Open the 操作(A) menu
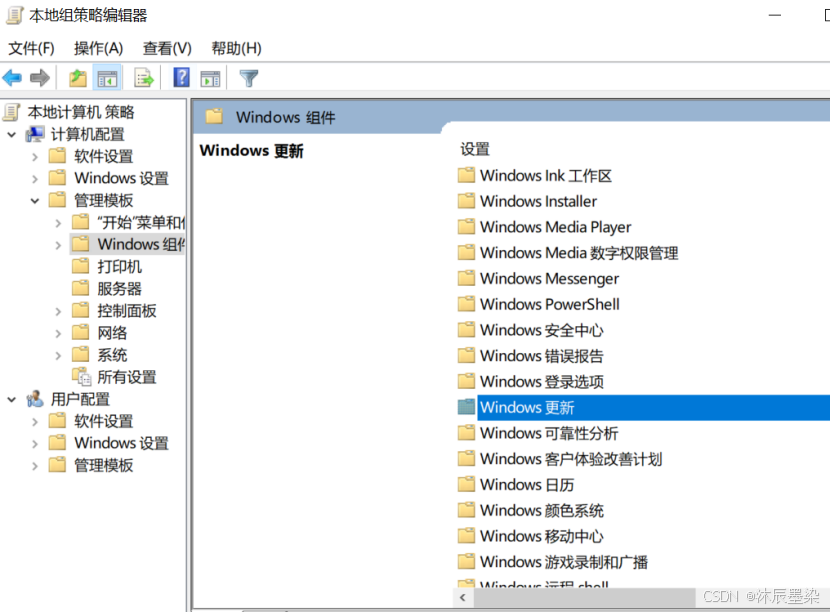 point(99,48)
